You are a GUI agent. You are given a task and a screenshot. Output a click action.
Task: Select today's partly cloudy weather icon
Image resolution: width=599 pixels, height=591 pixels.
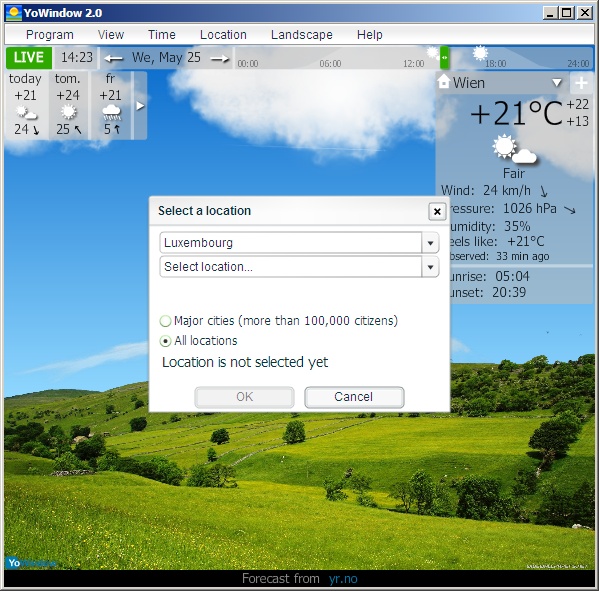pyautogui.click(x=26, y=112)
